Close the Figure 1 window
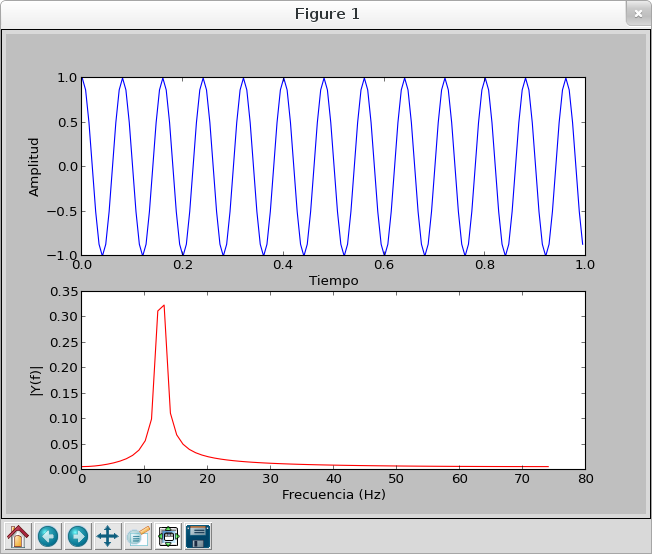652x554 pixels. (637, 14)
